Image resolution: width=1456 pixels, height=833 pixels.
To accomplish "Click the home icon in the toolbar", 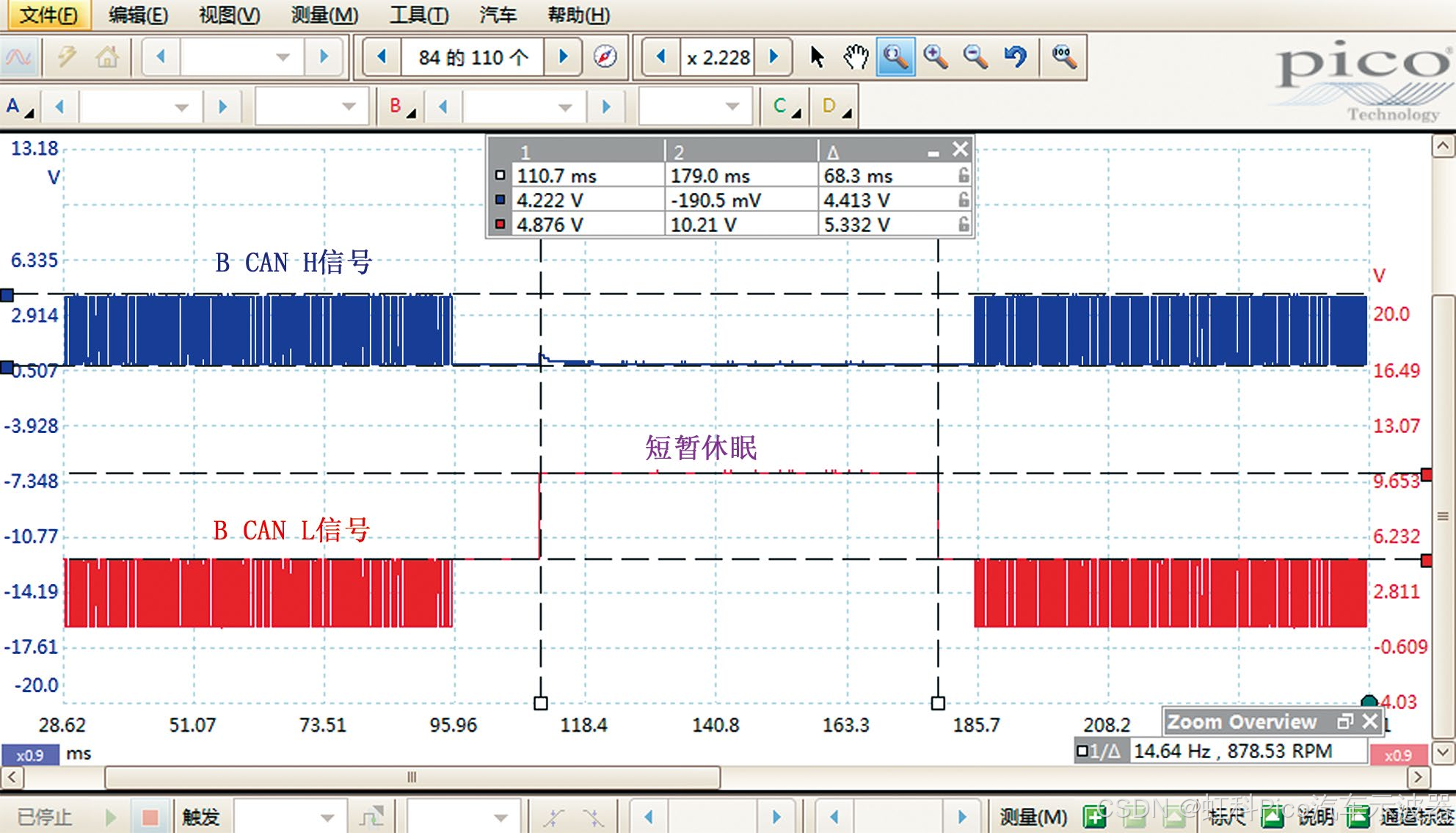I will [107, 57].
